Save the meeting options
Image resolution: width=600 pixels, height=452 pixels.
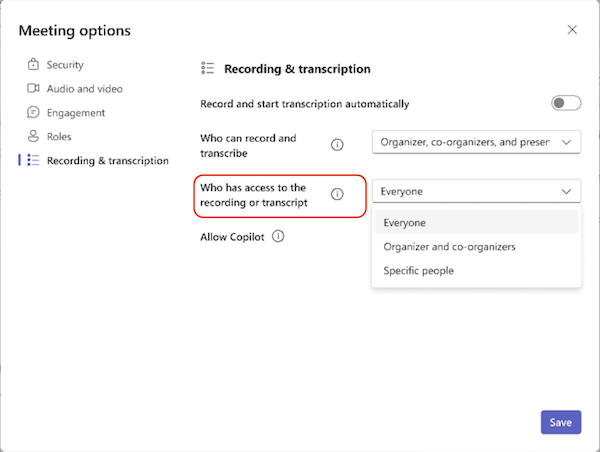click(561, 422)
